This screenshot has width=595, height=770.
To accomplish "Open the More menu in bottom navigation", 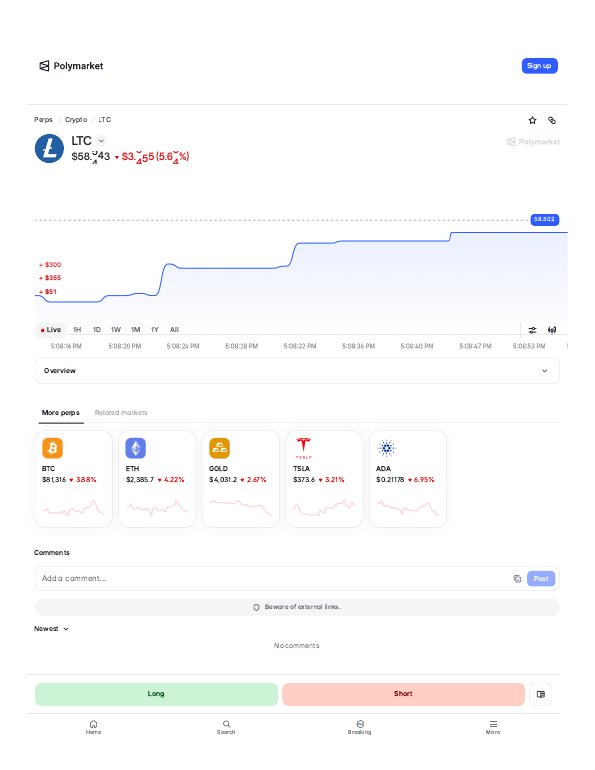I will click(x=493, y=727).
